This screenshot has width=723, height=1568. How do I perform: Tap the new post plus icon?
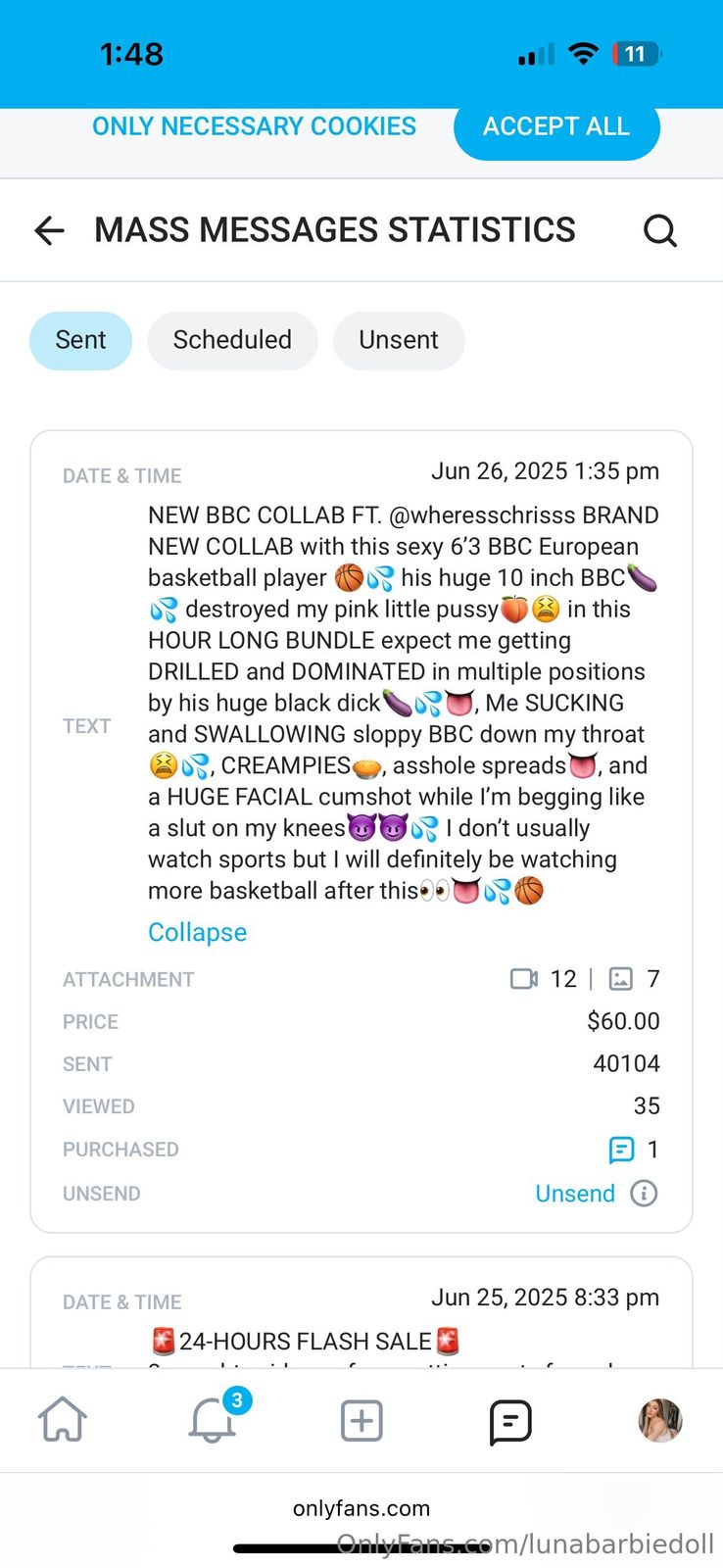[x=361, y=1420]
